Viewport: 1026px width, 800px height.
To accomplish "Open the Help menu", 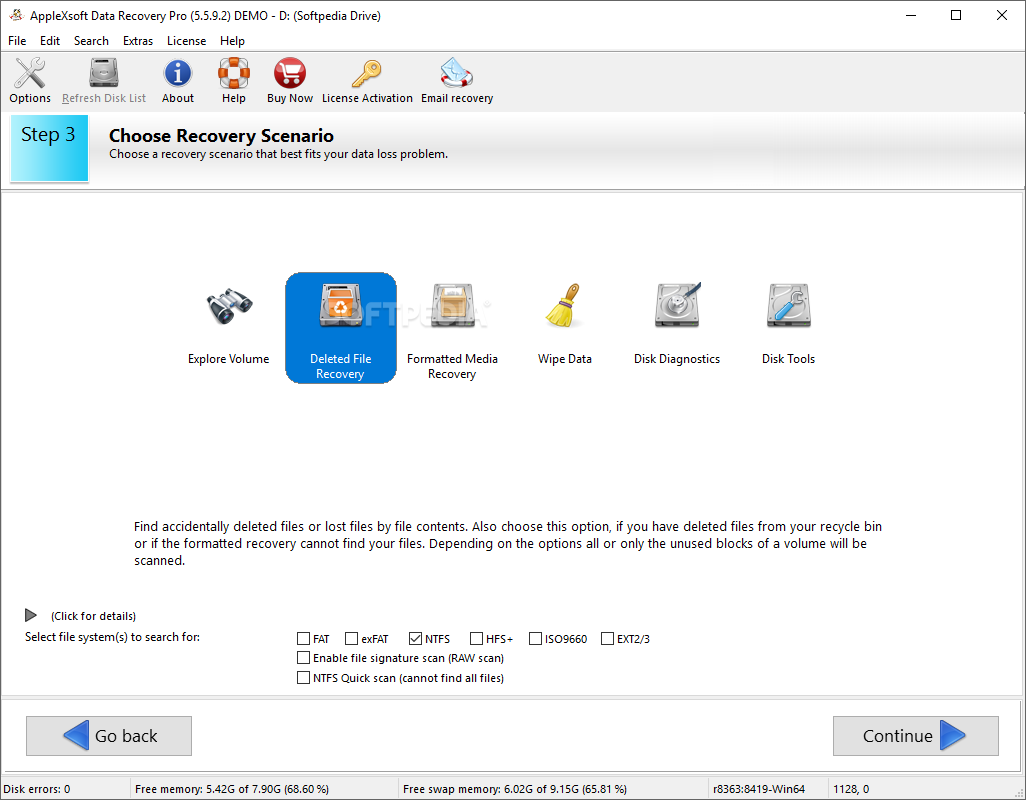I will point(232,41).
